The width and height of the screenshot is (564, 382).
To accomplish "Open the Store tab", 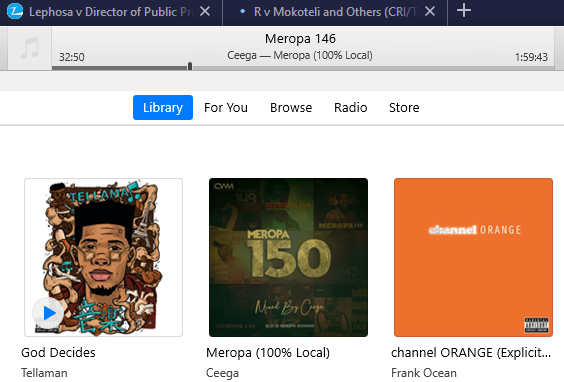I will pos(404,108).
